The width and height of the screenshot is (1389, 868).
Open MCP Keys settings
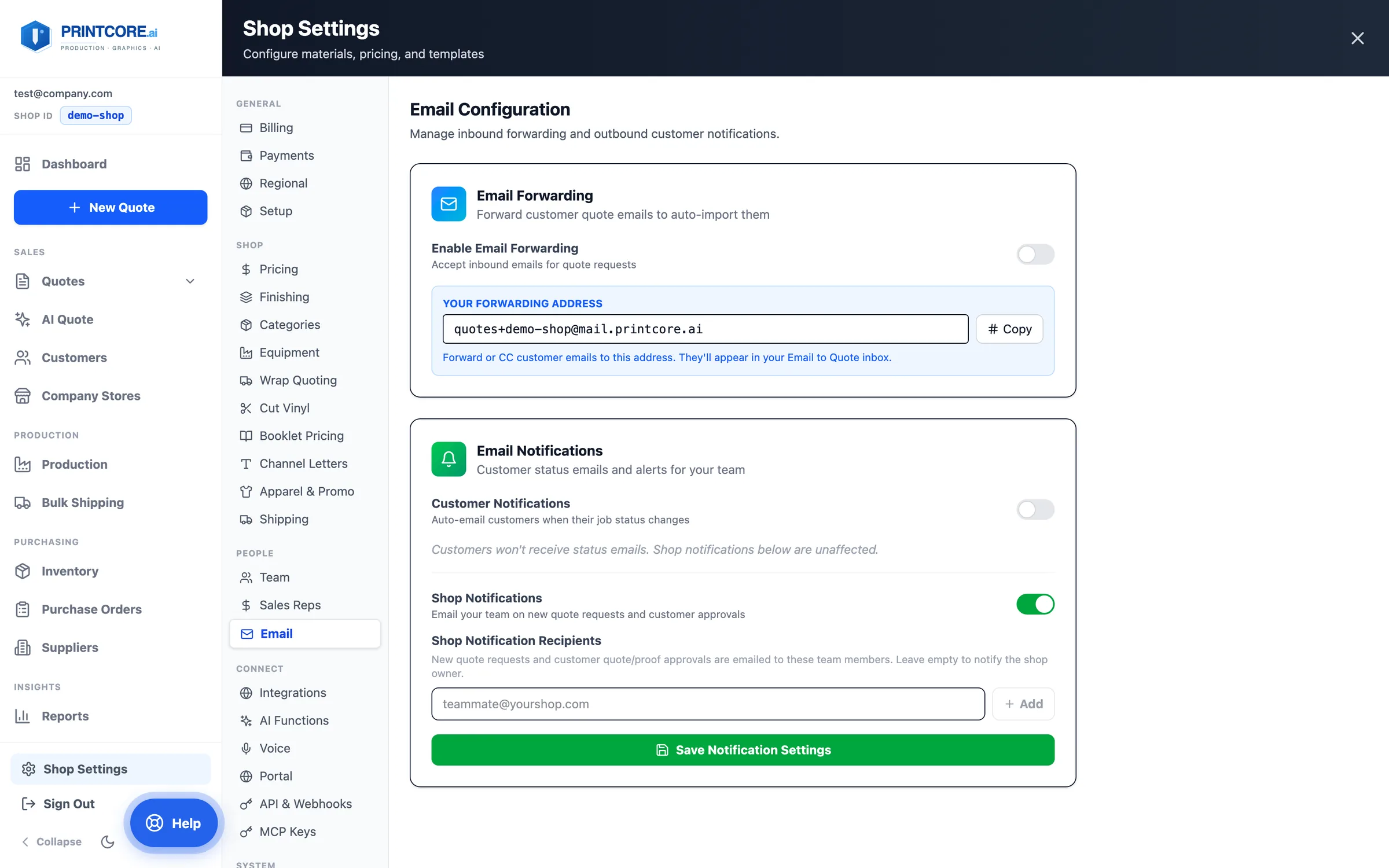tap(305, 832)
